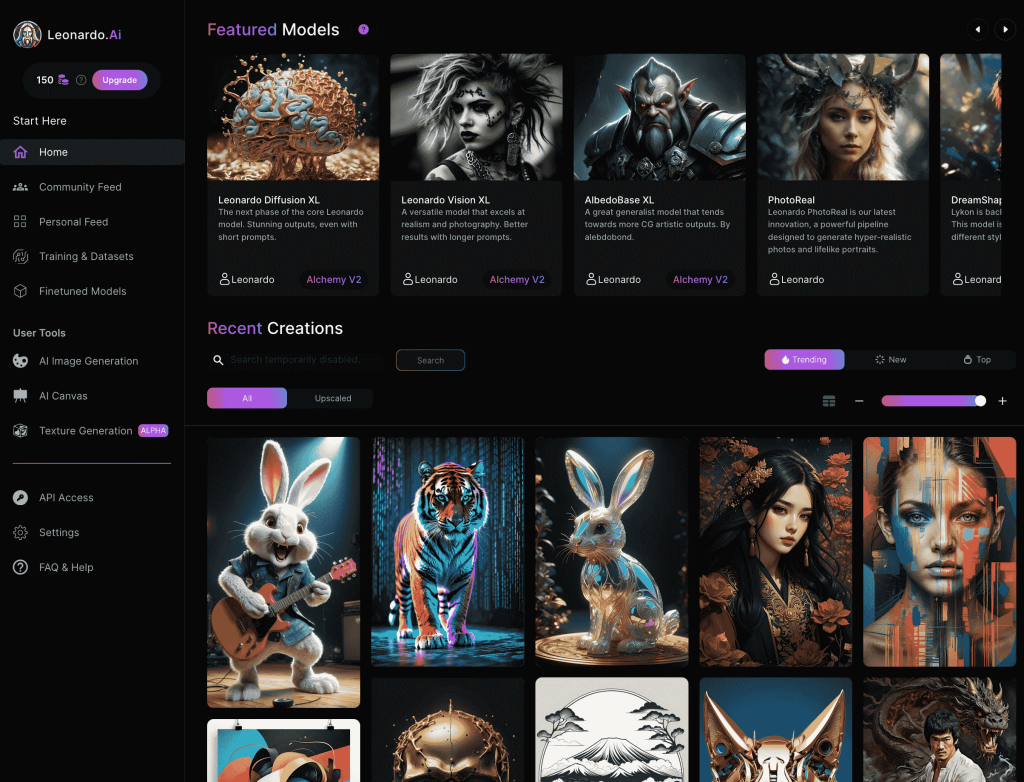Click the Upgrade button
The width and height of the screenshot is (1024, 782).
click(x=120, y=80)
